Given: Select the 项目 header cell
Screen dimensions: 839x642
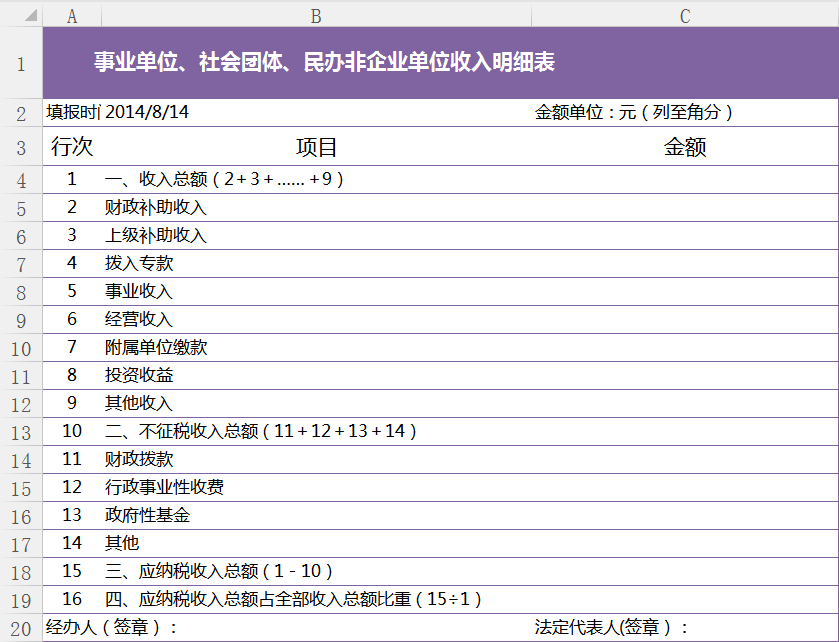Looking at the screenshot, I should 316,148.
